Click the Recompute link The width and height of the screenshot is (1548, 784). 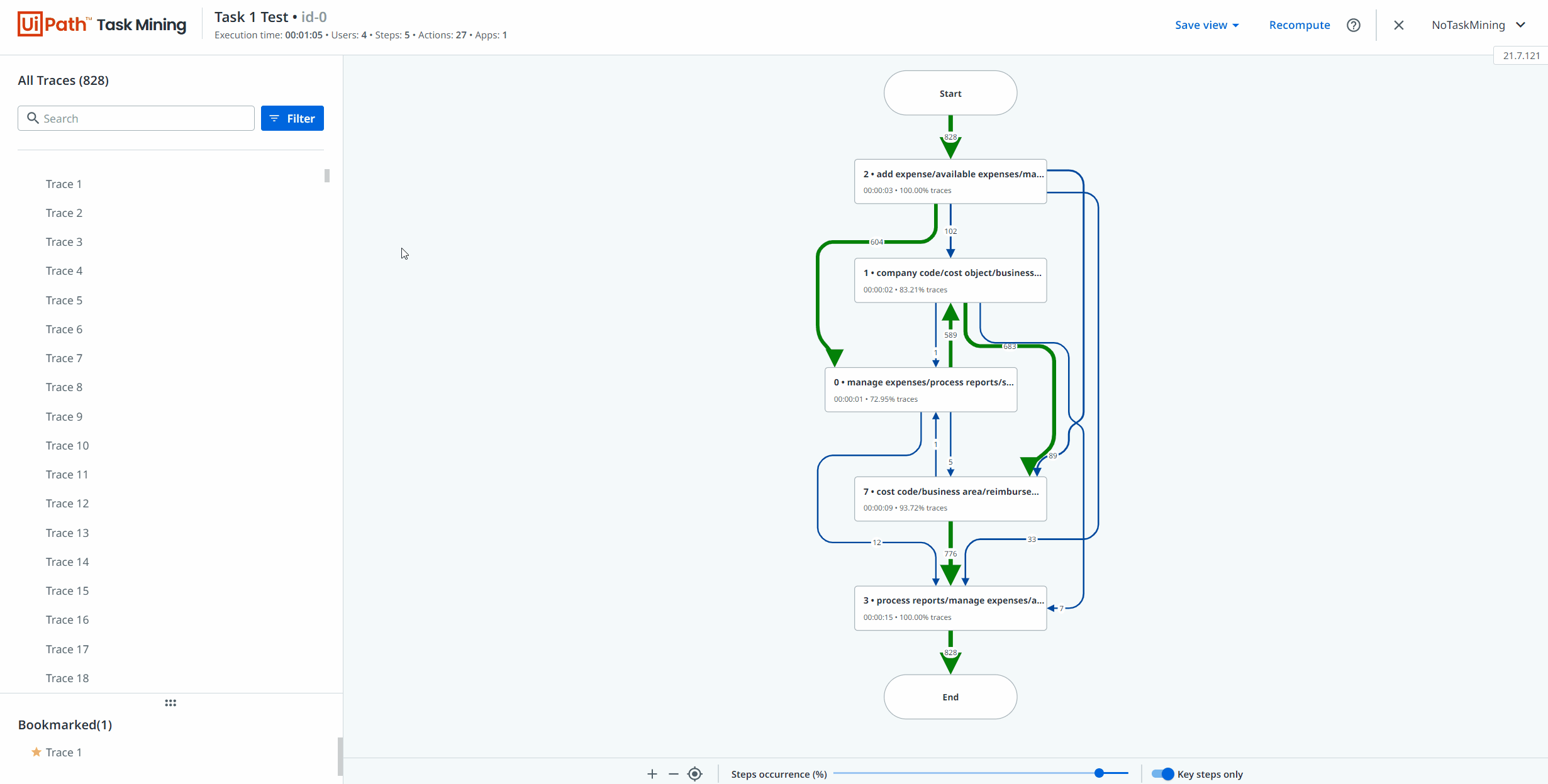[1300, 25]
